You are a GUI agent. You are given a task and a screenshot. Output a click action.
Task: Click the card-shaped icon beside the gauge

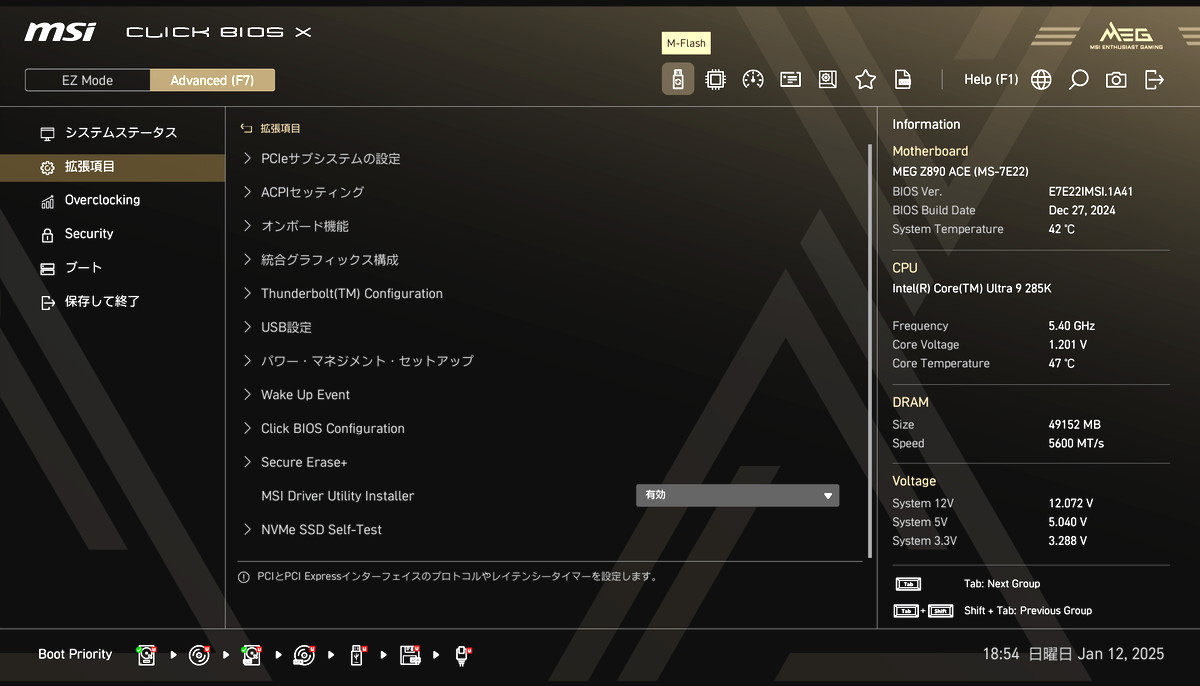click(x=790, y=79)
